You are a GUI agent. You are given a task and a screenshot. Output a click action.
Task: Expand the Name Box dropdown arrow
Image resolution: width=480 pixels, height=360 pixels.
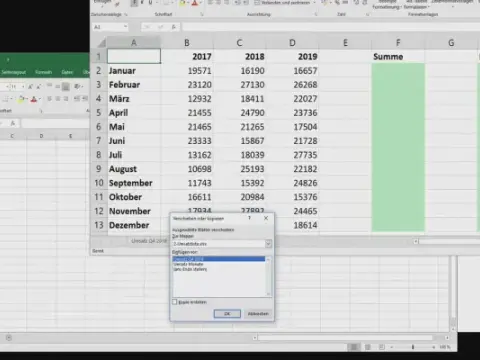125,27
